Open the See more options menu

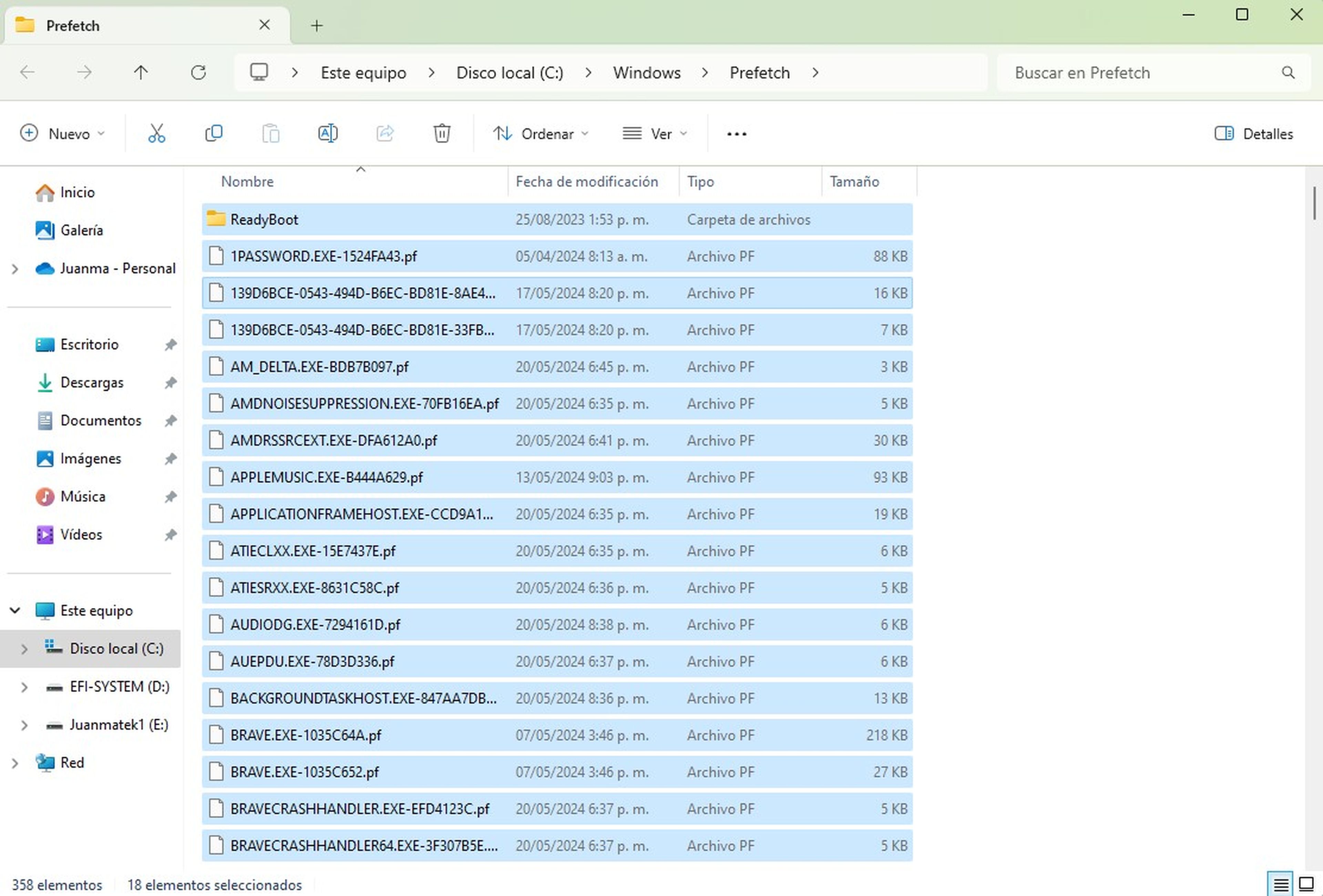pyautogui.click(x=736, y=133)
